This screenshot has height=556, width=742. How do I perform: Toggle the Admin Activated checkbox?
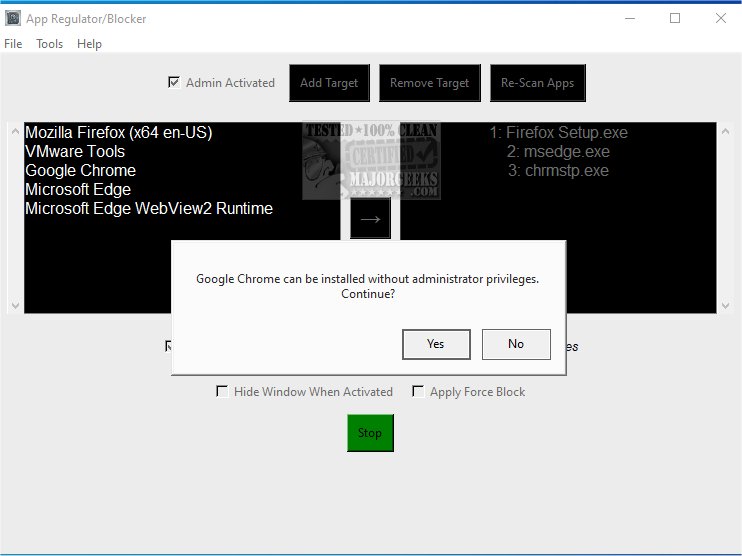[174, 82]
